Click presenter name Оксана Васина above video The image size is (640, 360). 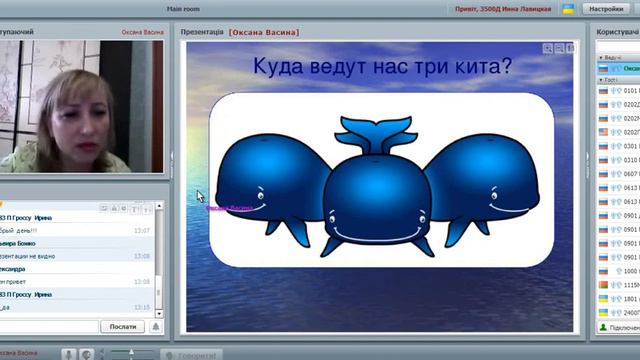click(x=142, y=32)
